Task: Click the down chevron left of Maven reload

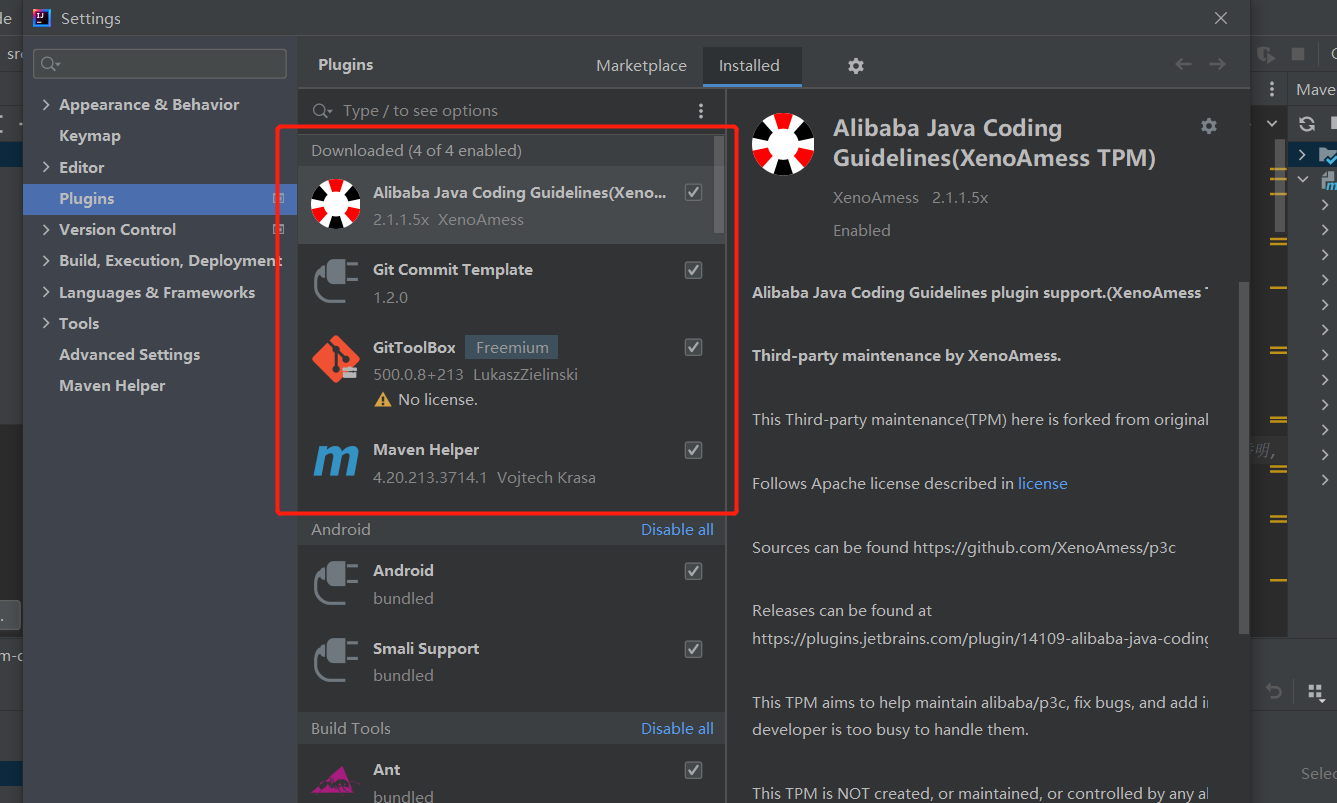Action: [x=1272, y=124]
